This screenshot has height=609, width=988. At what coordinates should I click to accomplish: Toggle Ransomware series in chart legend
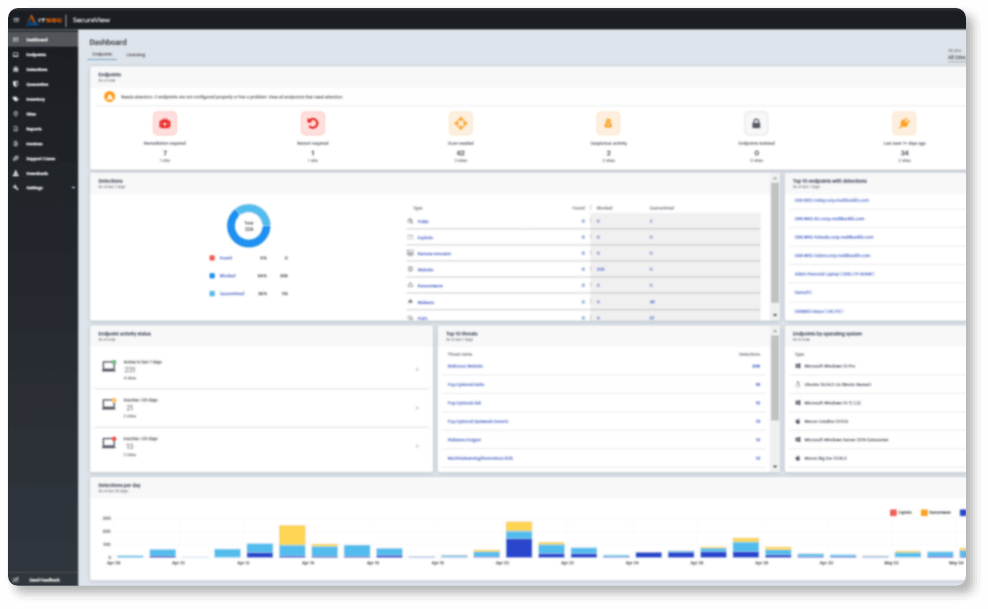tap(936, 513)
